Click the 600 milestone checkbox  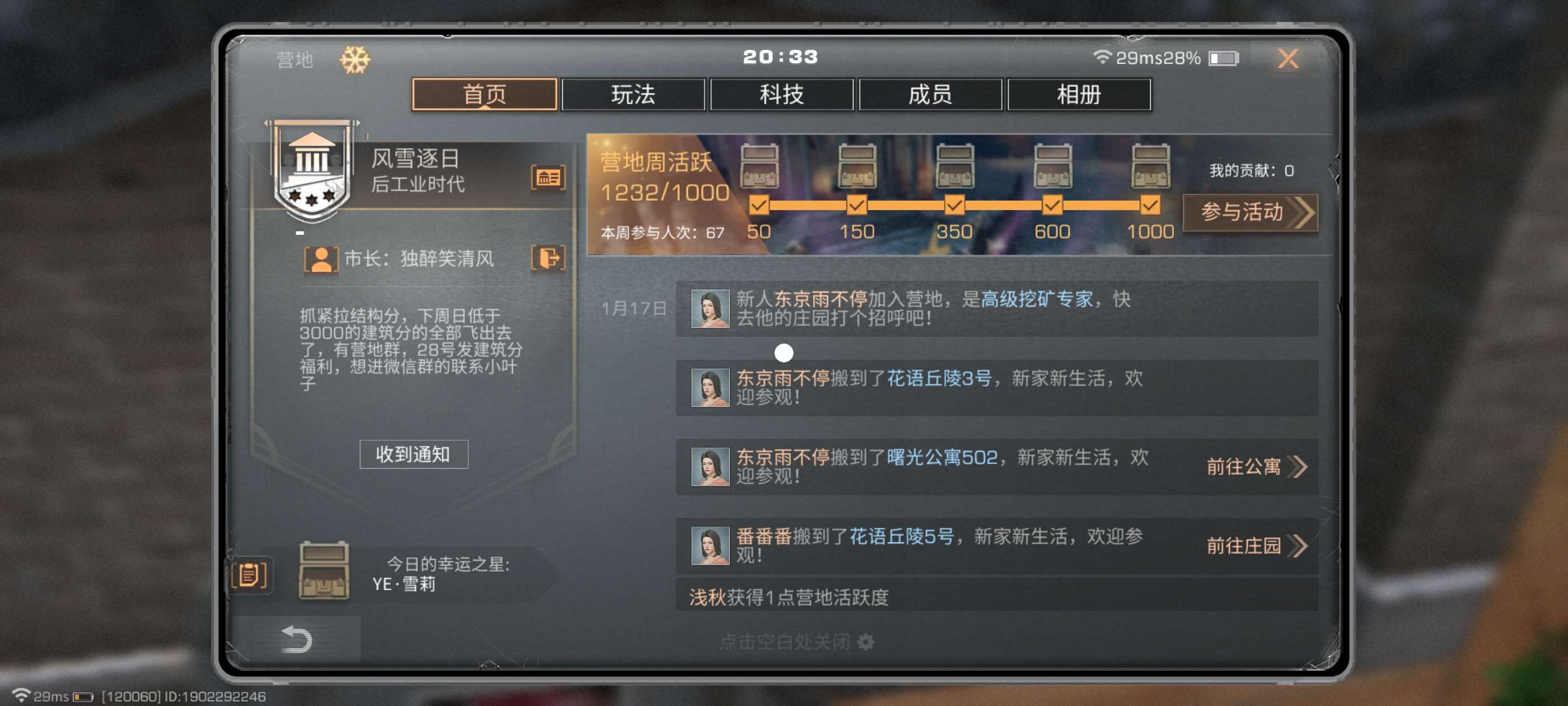[x=1052, y=205]
